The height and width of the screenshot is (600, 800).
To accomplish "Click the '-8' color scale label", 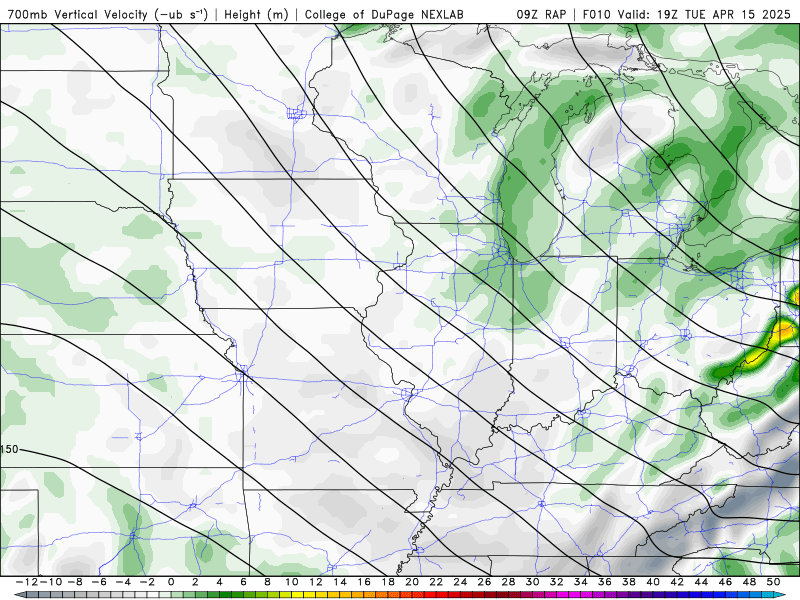I will point(75,582).
